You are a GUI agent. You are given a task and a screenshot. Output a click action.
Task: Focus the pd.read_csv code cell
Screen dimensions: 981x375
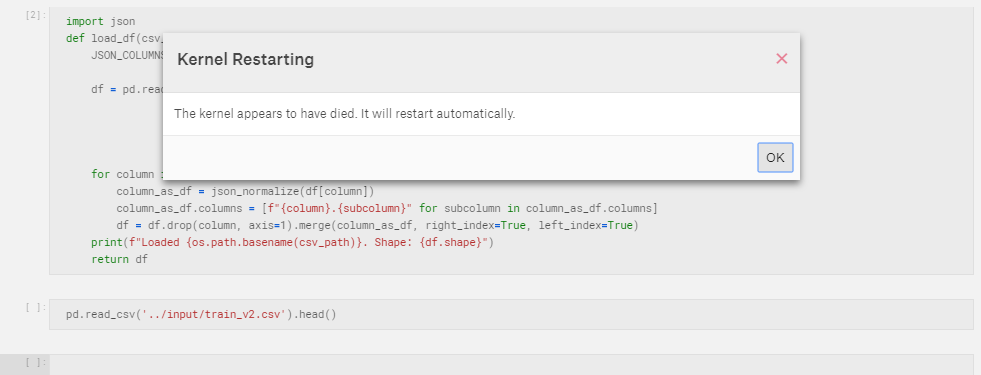(x=511, y=314)
